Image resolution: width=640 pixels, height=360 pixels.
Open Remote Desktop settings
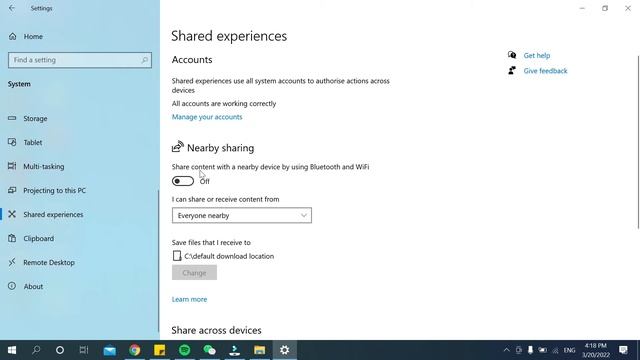point(41,262)
